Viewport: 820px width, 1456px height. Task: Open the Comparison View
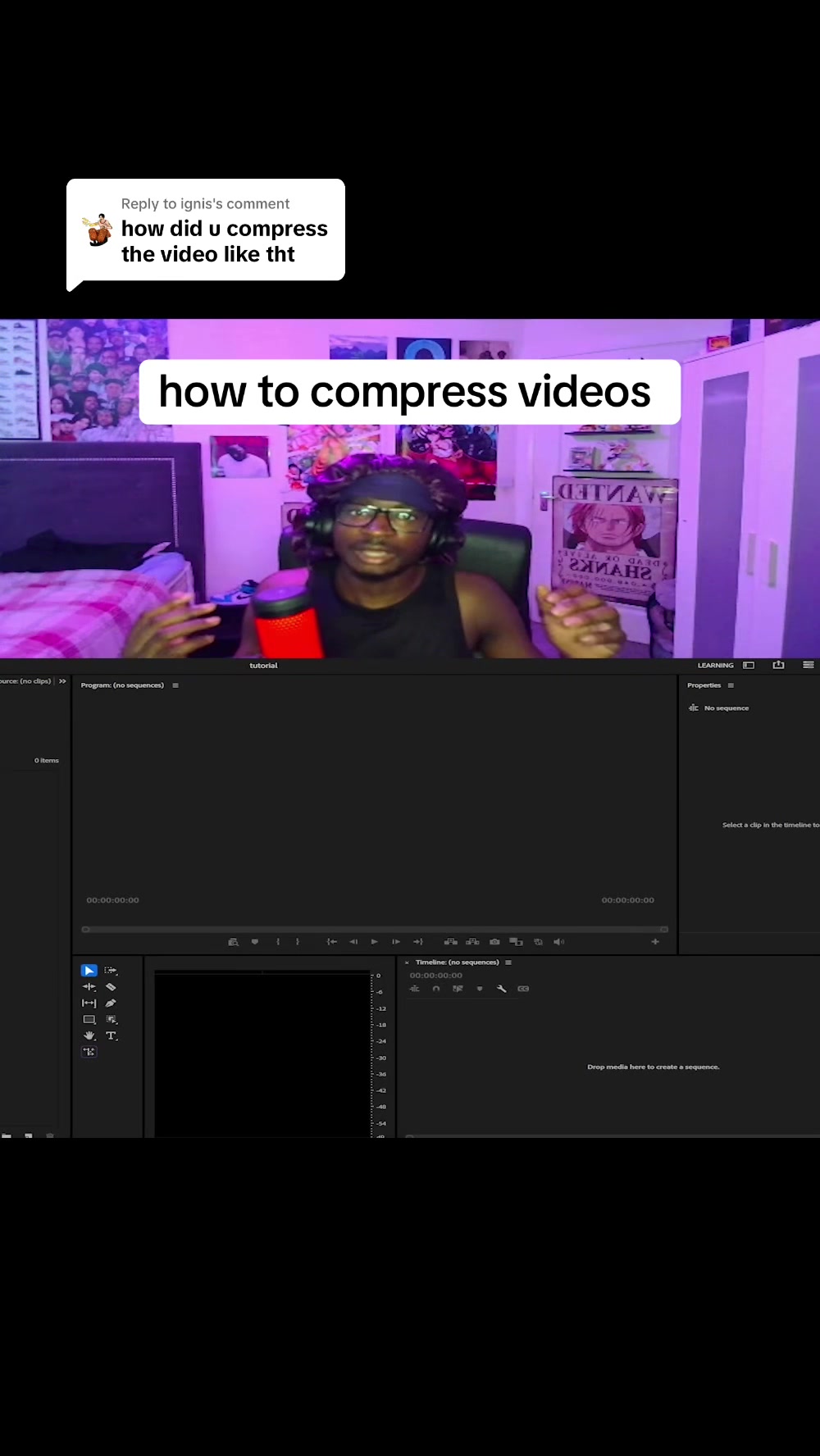[x=516, y=942]
